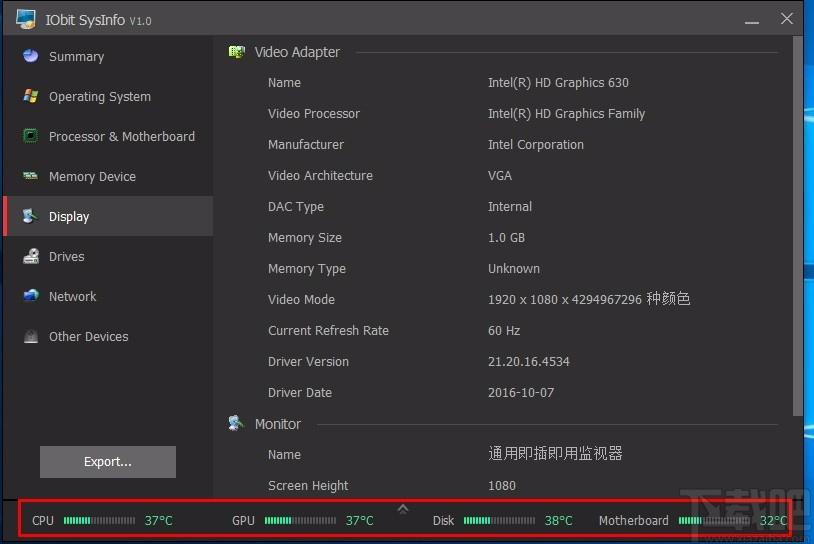Click the Operating System Windows flag icon
This screenshot has height=544, width=814.
tap(31, 96)
